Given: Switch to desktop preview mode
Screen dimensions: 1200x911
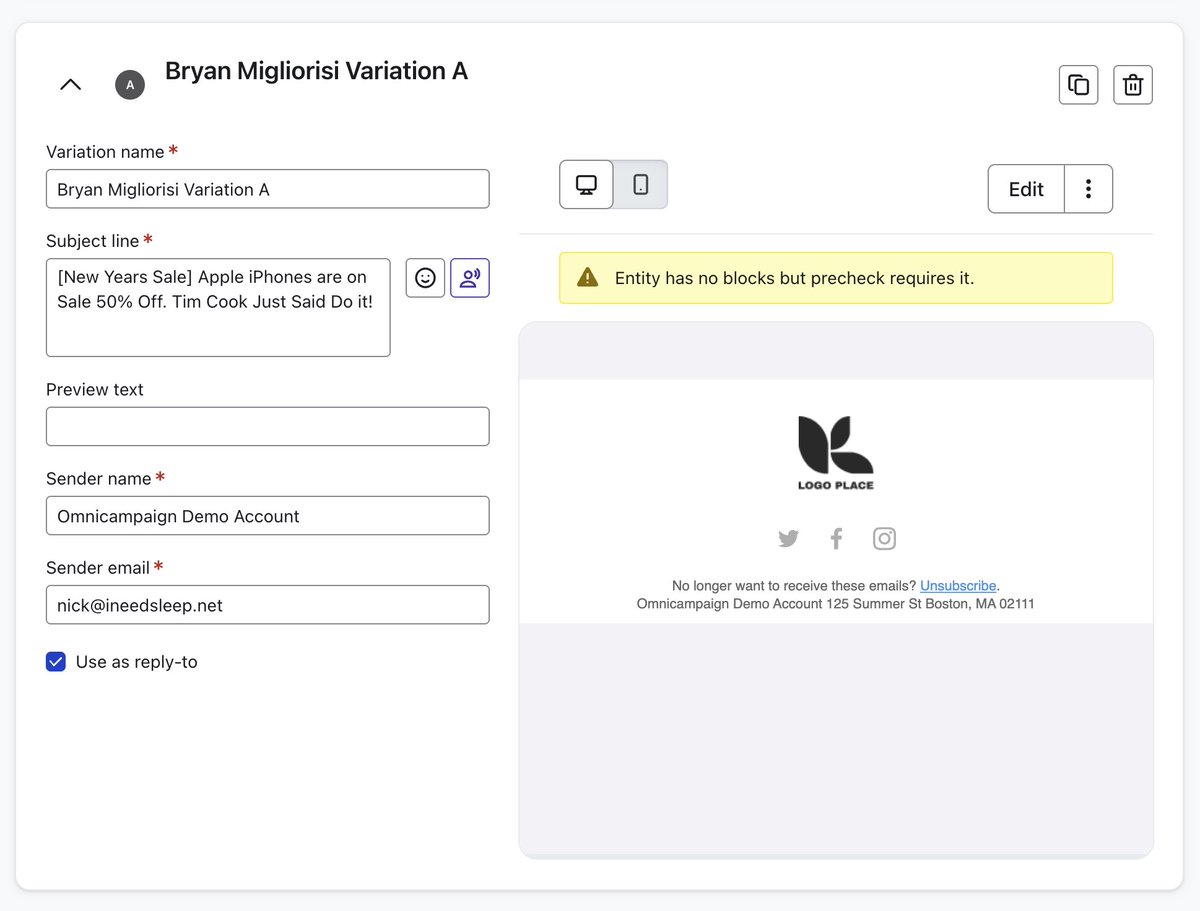Looking at the screenshot, I should pos(587,185).
